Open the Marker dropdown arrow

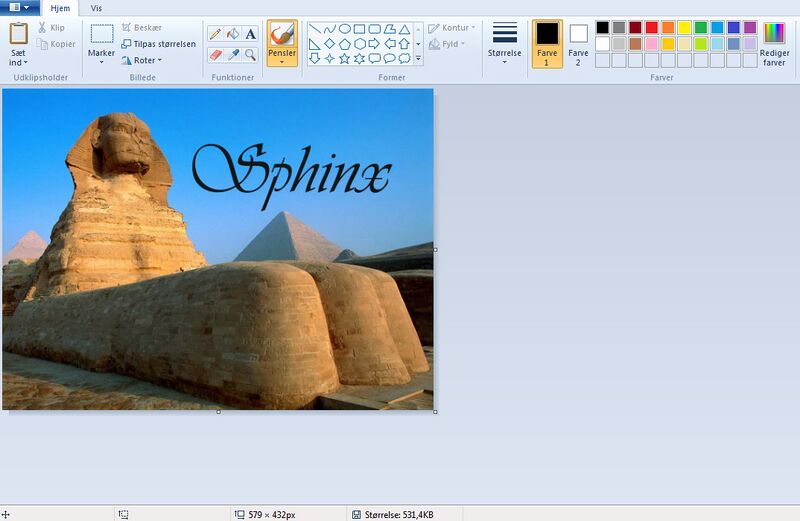click(102, 62)
